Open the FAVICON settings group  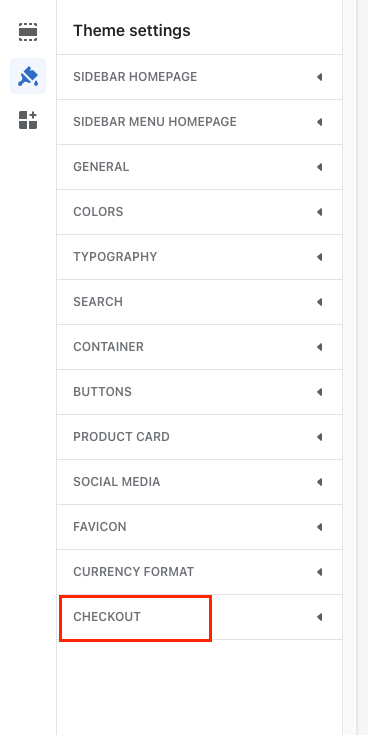199,527
